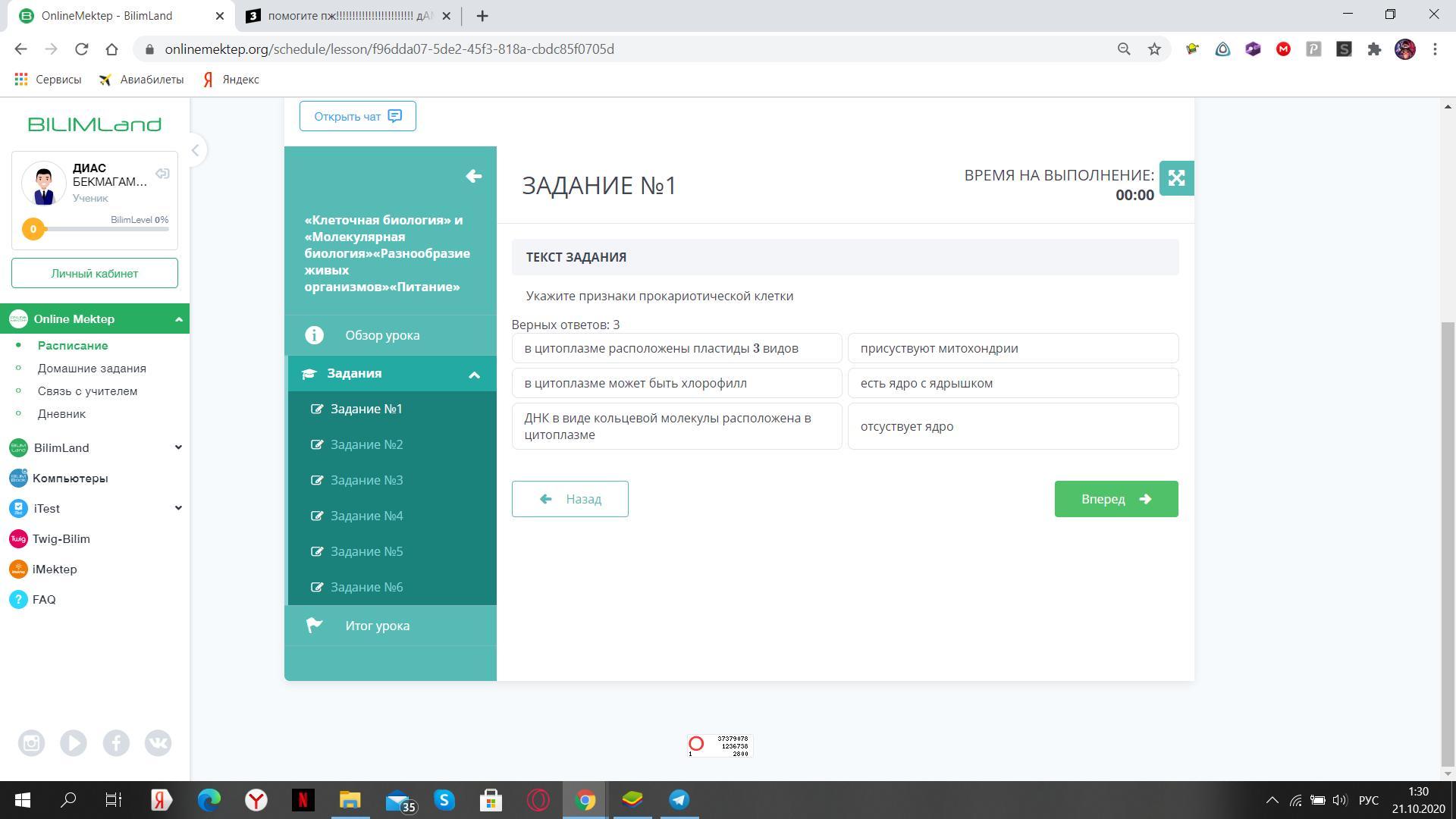The image size is (1456, 819).
Task: Open Задание №3 in the task list
Action: click(x=366, y=480)
